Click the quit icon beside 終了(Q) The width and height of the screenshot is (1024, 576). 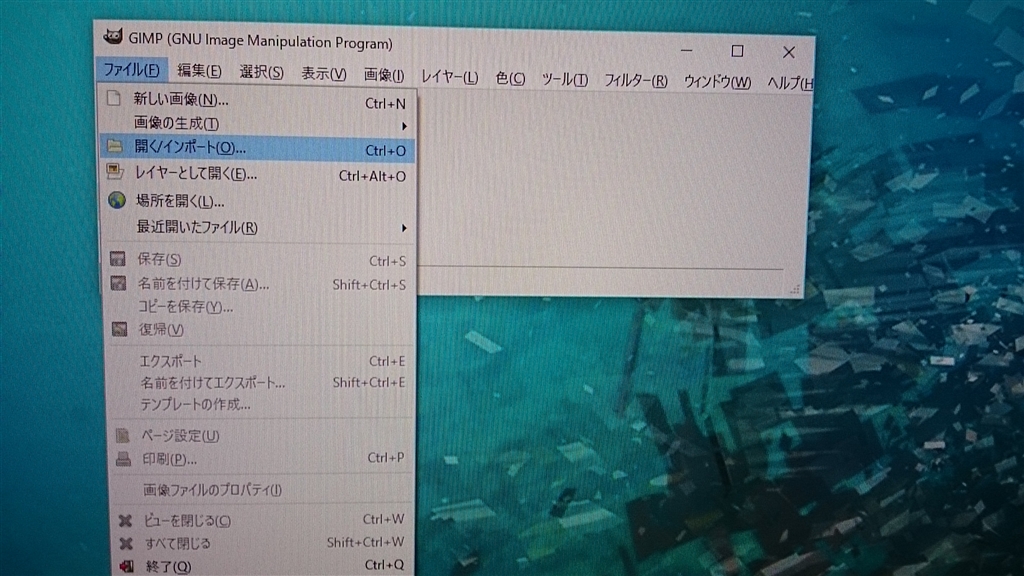point(127,566)
